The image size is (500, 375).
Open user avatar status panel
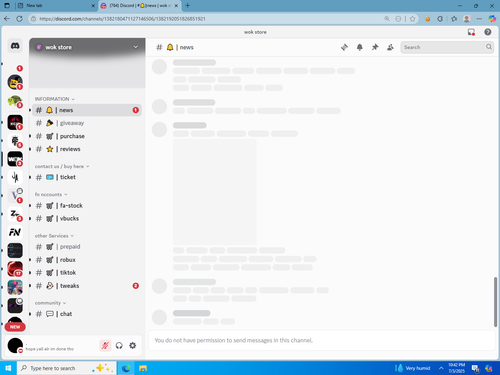[x=15, y=346]
